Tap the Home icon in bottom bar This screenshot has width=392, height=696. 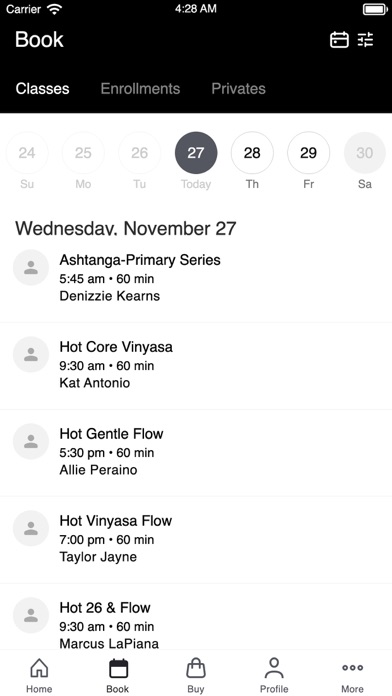pos(39,669)
